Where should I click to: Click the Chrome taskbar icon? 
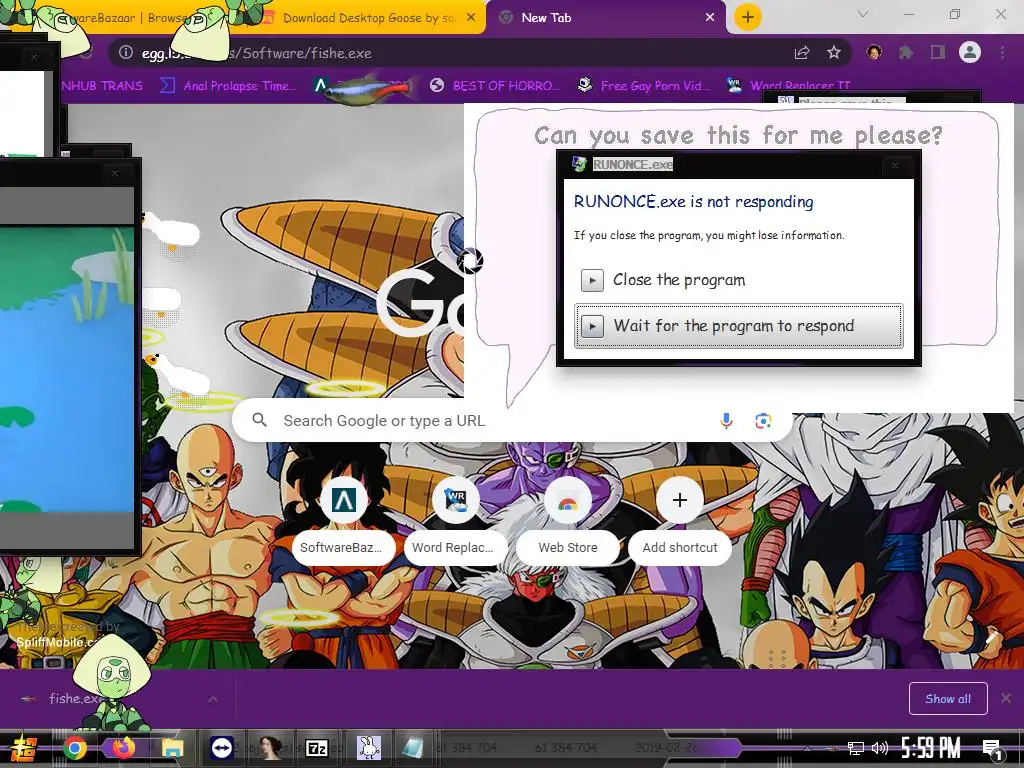point(74,748)
